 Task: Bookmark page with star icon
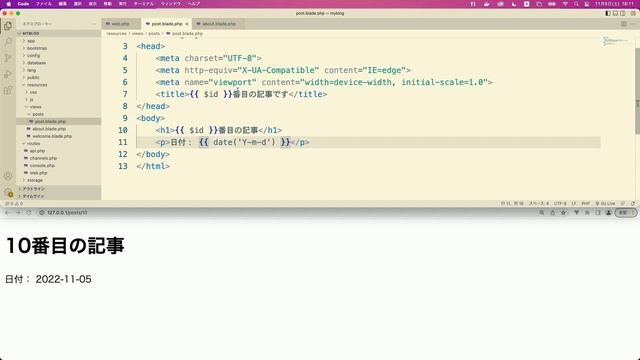coord(564,213)
